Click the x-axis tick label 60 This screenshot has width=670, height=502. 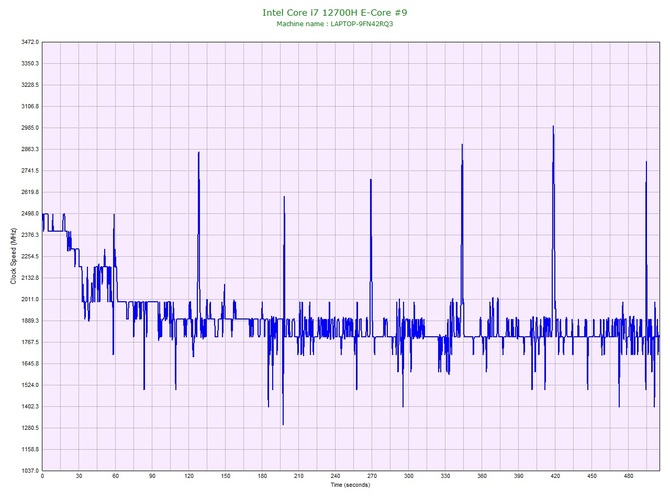(x=116, y=476)
